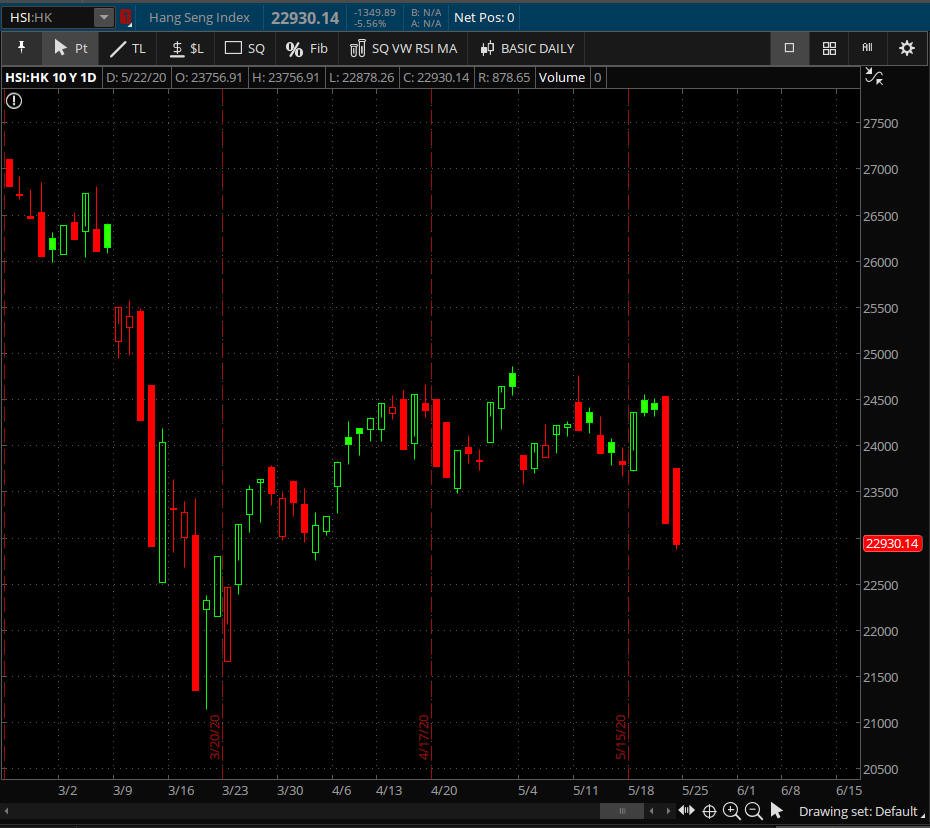The image size is (930, 828).
Task: Open chart settings gear
Action: click(906, 48)
